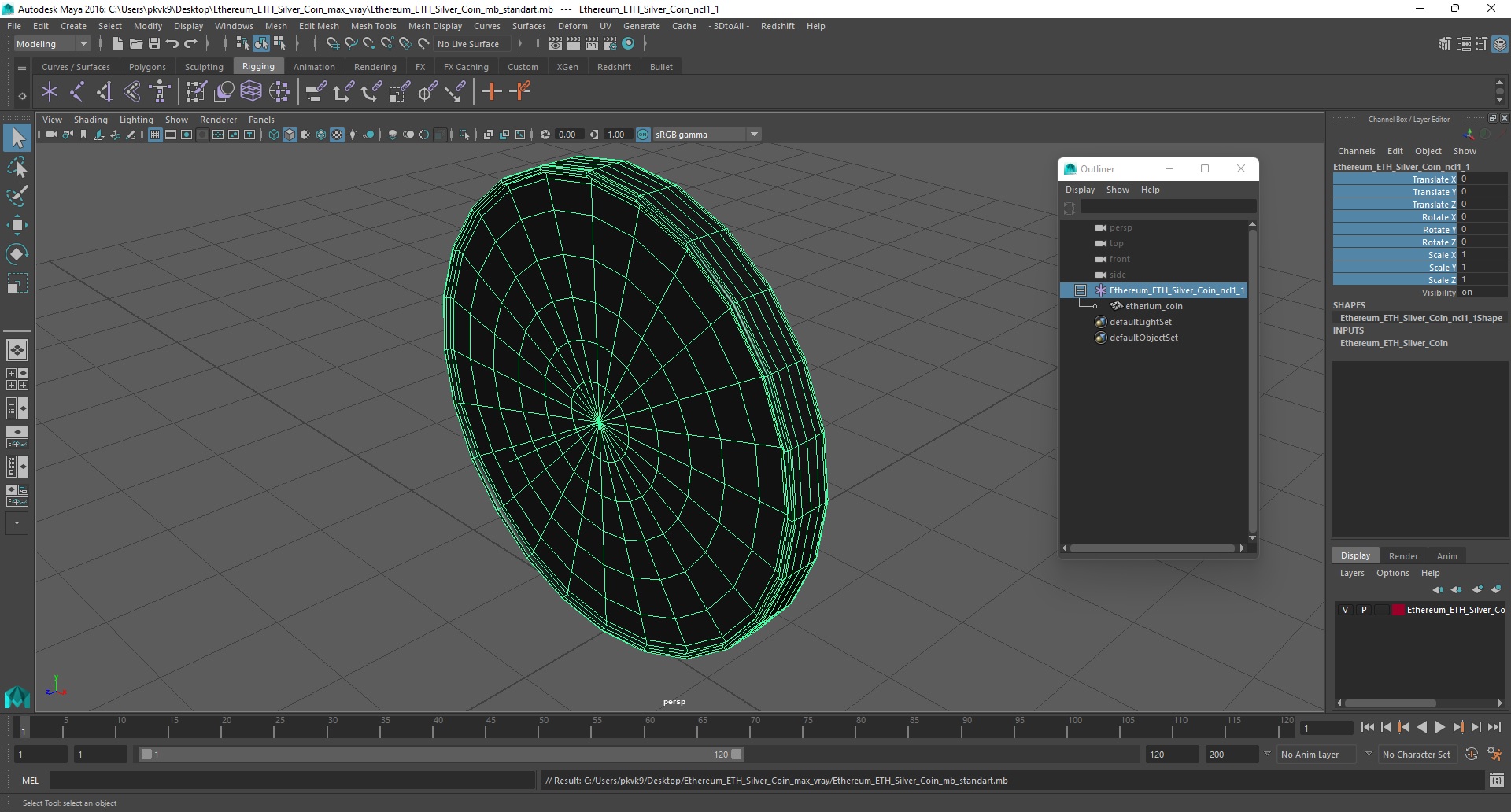This screenshot has width=1511, height=812.
Task: Toggle layer playback P box
Action: point(1364,610)
